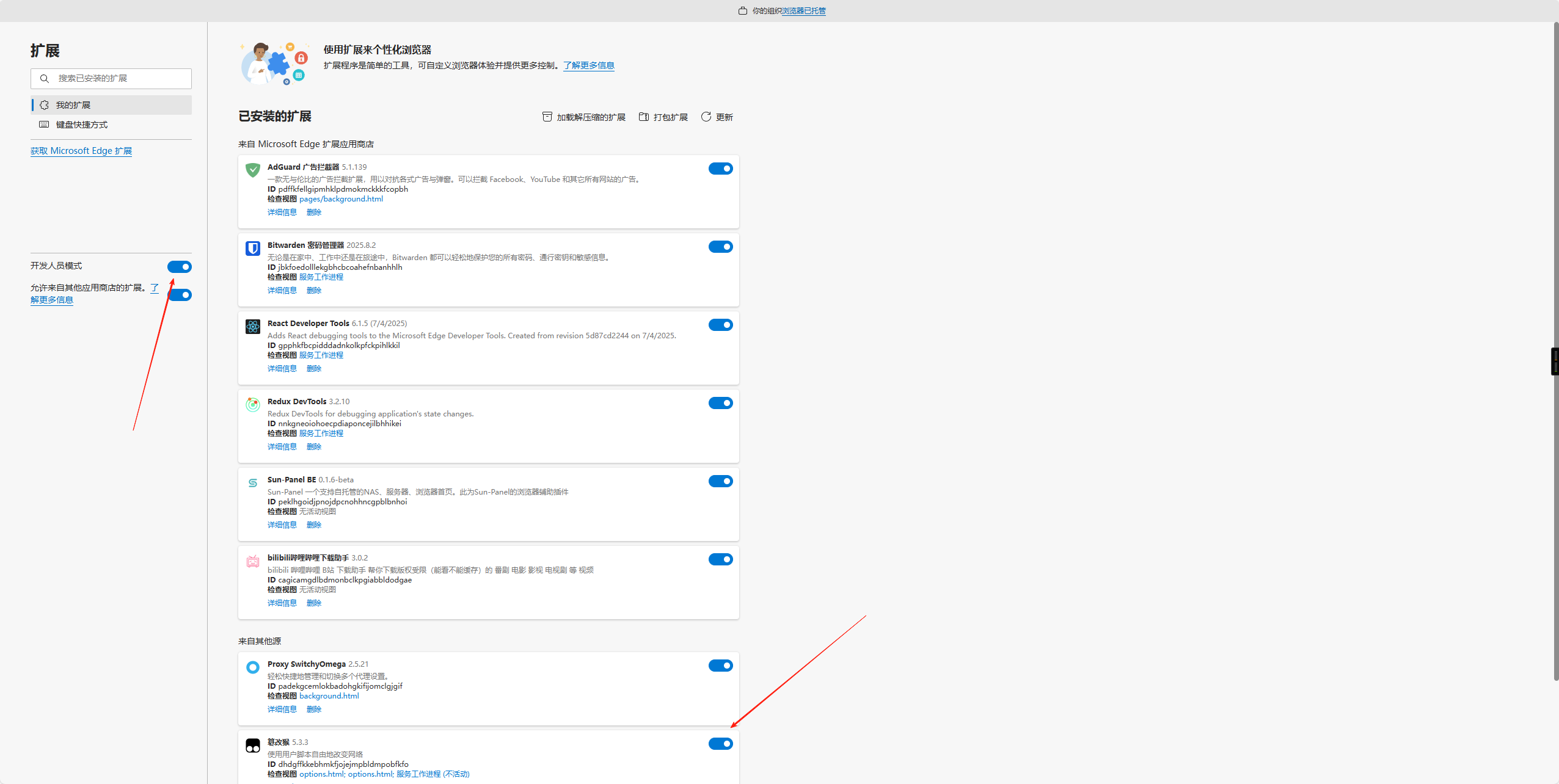The image size is (1559, 784).
Task: Click 删除 for Bitwarden extension
Action: tap(314, 291)
